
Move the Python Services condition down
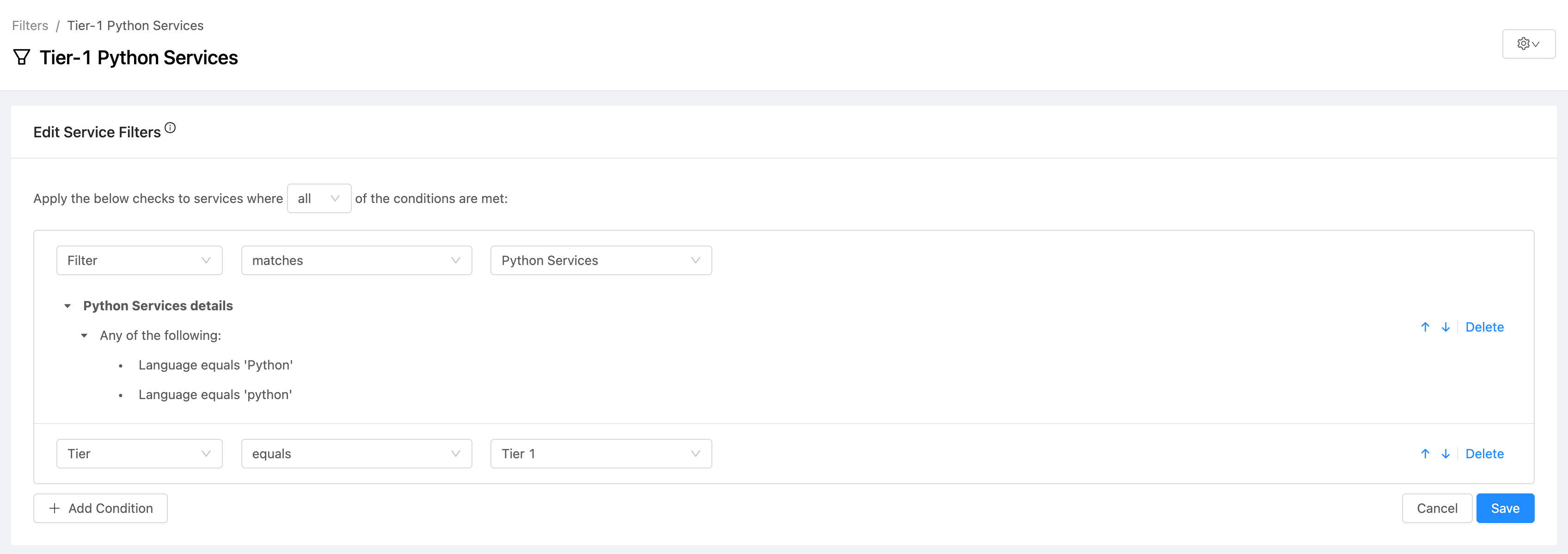click(1445, 327)
